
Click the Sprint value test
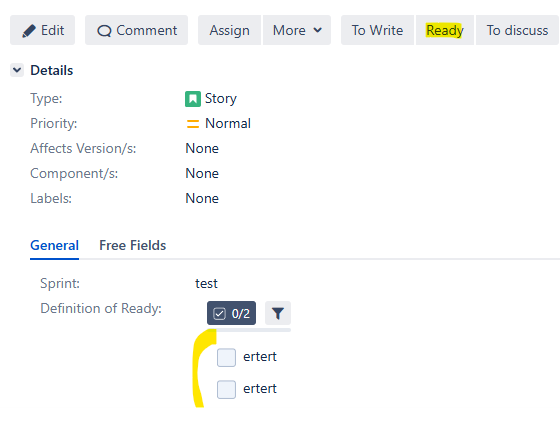(206, 284)
